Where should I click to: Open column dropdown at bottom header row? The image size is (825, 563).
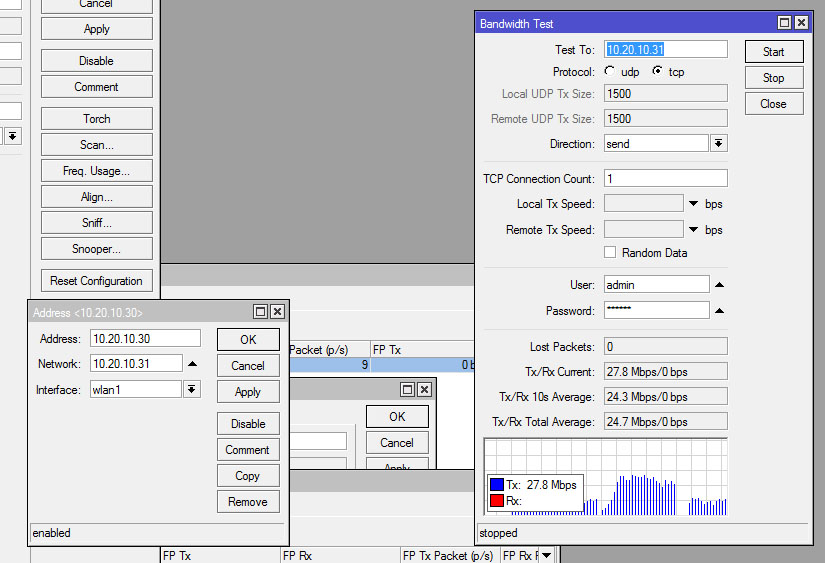[x=547, y=555]
